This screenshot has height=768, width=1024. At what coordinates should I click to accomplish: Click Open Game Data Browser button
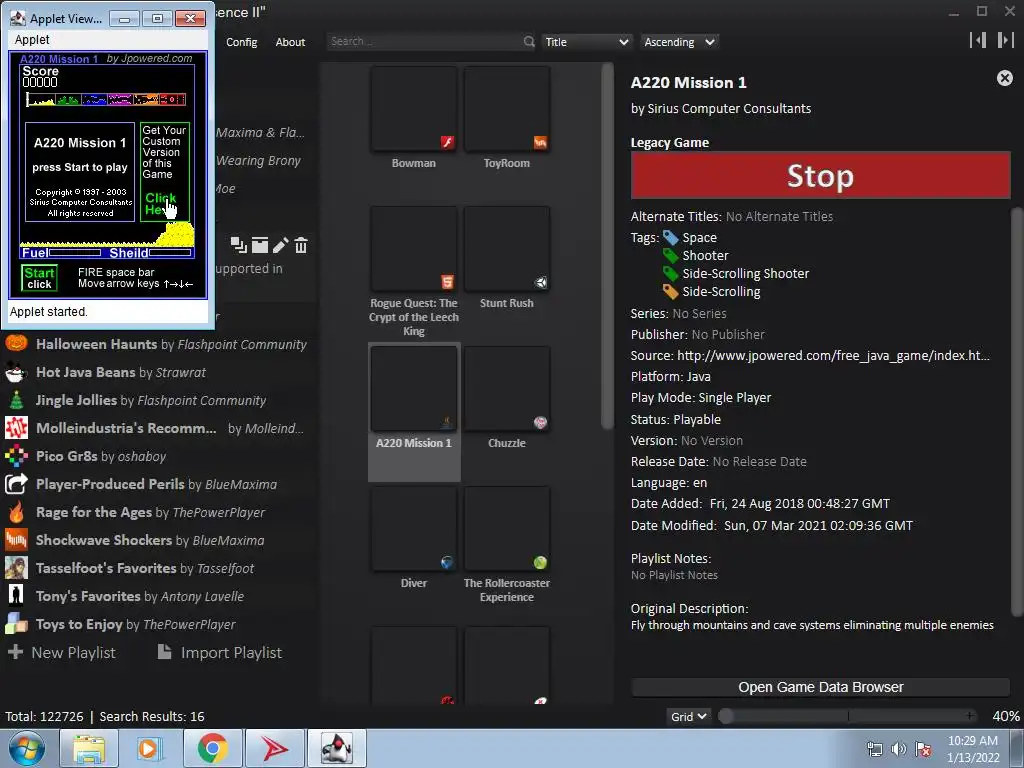click(x=820, y=687)
